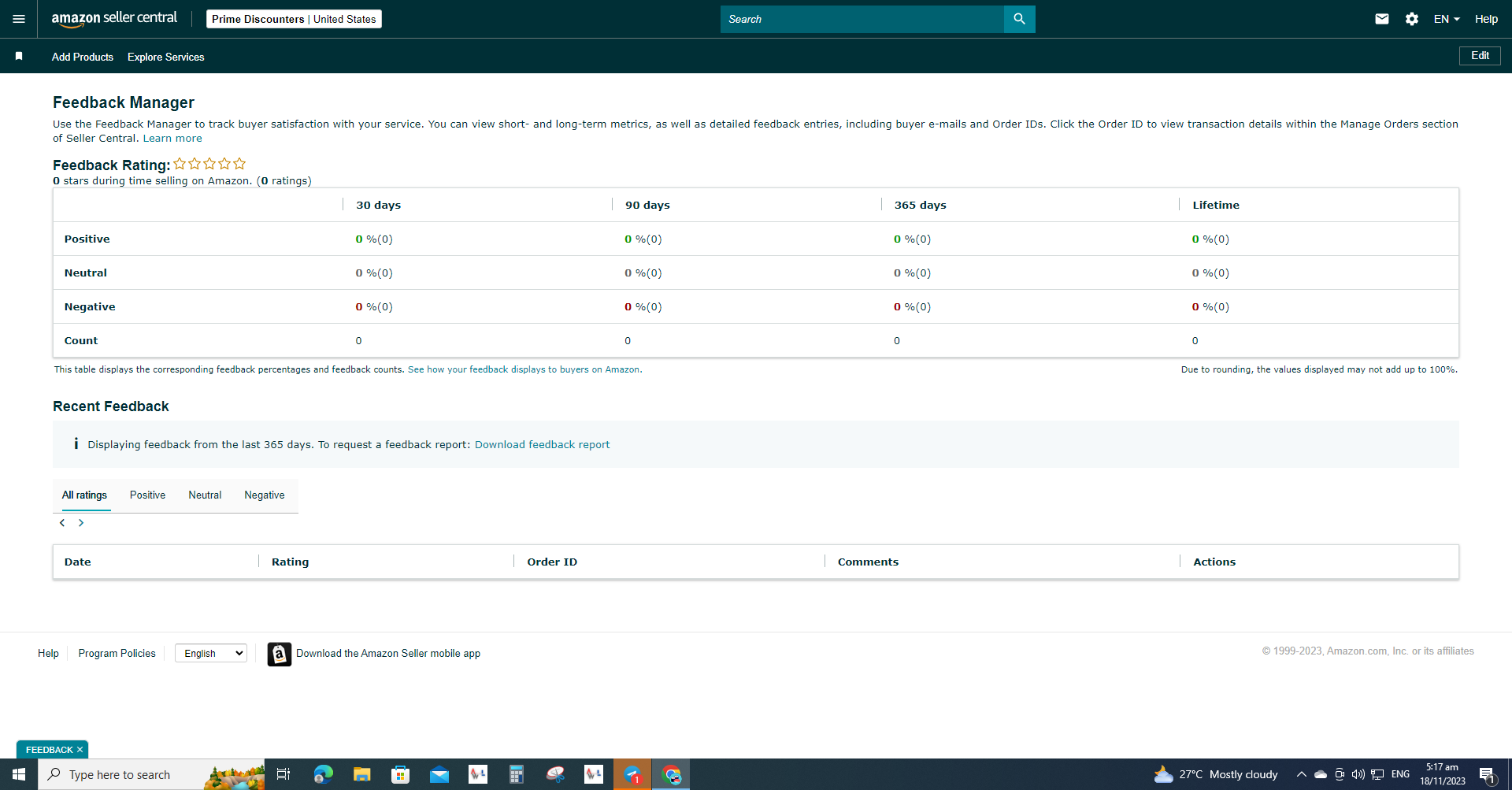Switch to Chrome in the taskbar
This screenshot has height=790, width=1512.
tap(671, 774)
